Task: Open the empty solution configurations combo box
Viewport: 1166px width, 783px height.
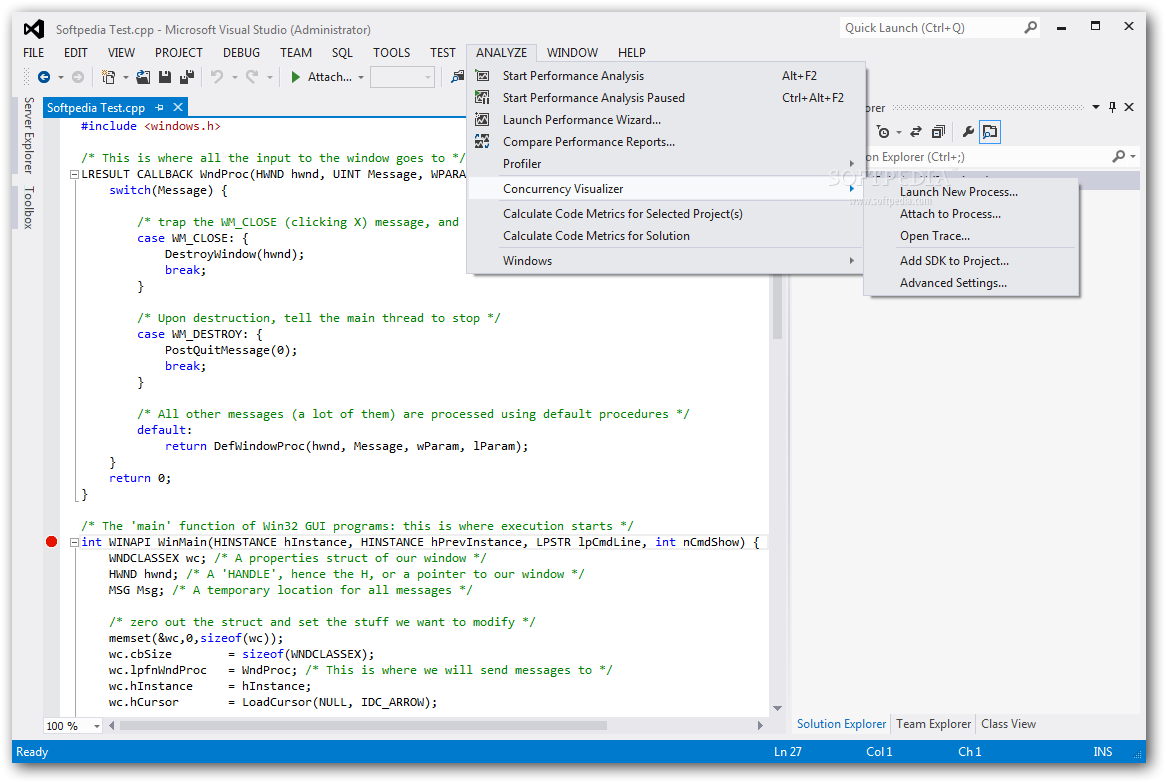Action: (x=402, y=77)
